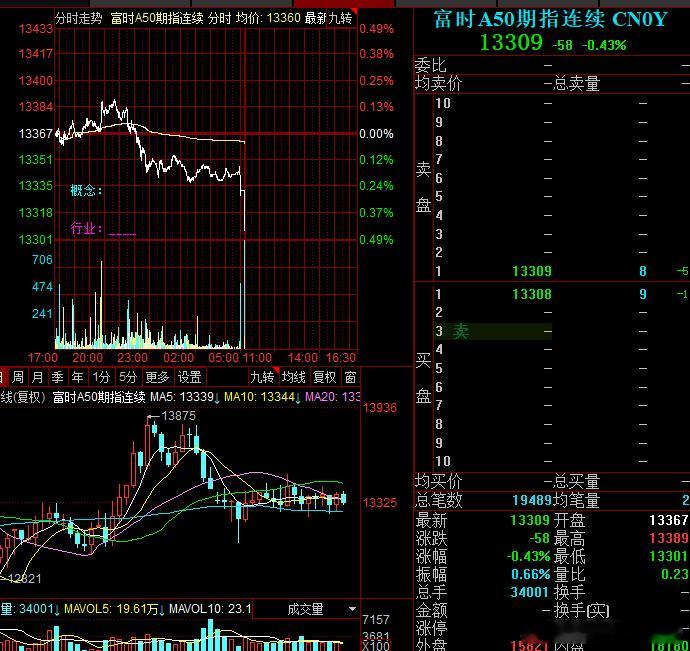Click the 分时走势 label in intraday chart

coord(79,18)
